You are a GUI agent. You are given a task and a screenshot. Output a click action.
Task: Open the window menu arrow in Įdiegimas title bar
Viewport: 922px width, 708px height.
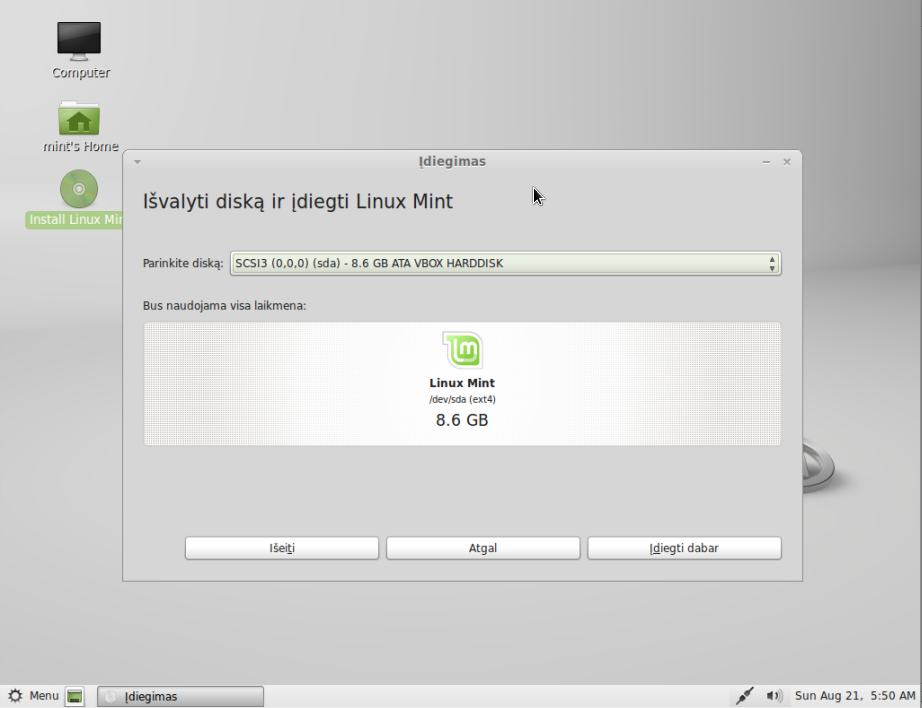pyautogui.click(x=137, y=162)
